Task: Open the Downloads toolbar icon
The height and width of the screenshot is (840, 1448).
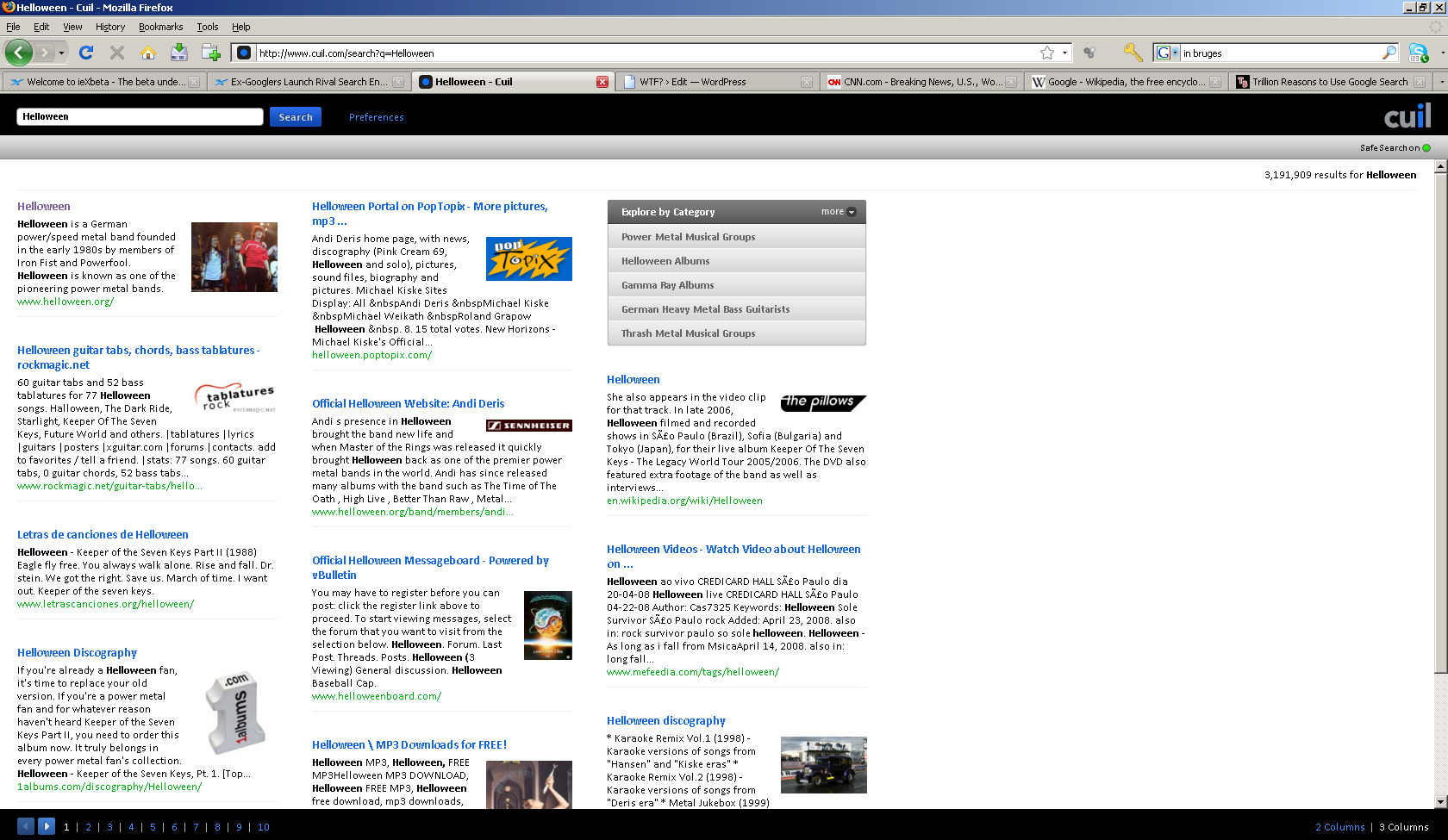Action: click(179, 53)
